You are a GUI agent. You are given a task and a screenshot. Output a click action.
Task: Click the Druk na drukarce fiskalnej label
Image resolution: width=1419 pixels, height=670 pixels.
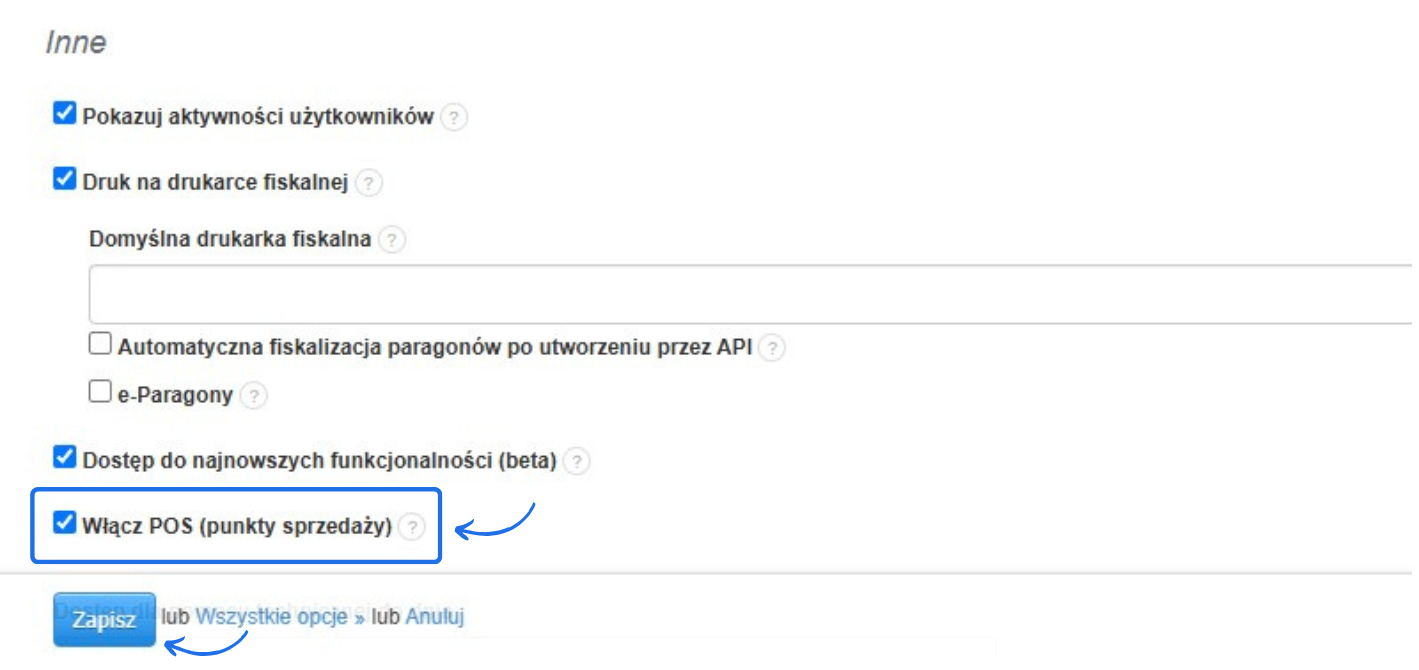[215, 182]
